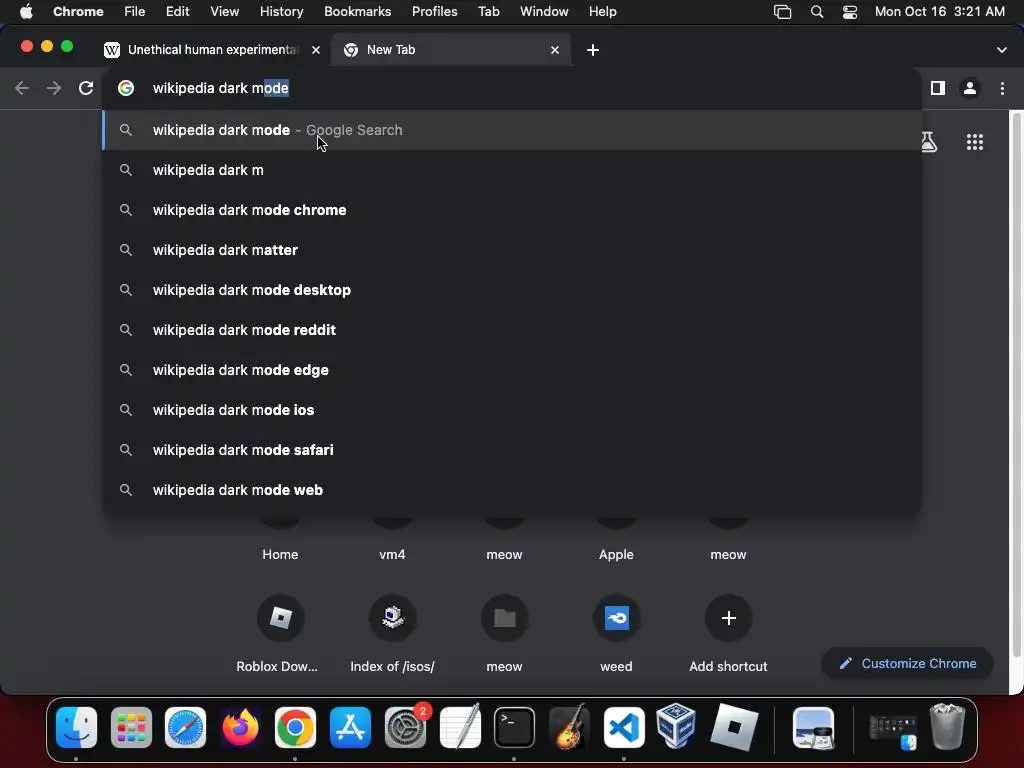Close the Unethical human experimentation tab
Screen dimensions: 1024x768
click(315, 50)
